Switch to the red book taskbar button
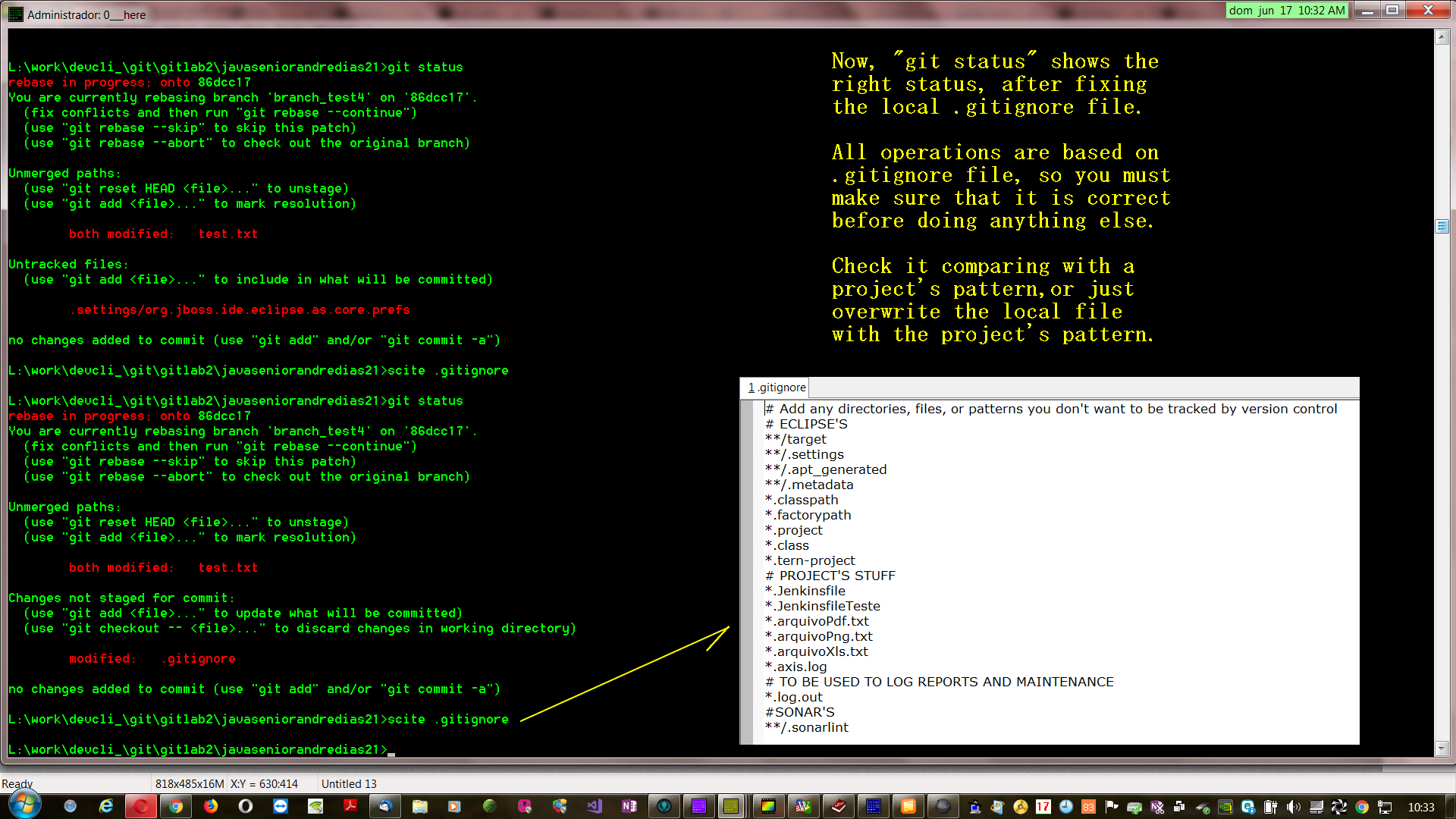The width and height of the screenshot is (1456, 819). pos(838,806)
